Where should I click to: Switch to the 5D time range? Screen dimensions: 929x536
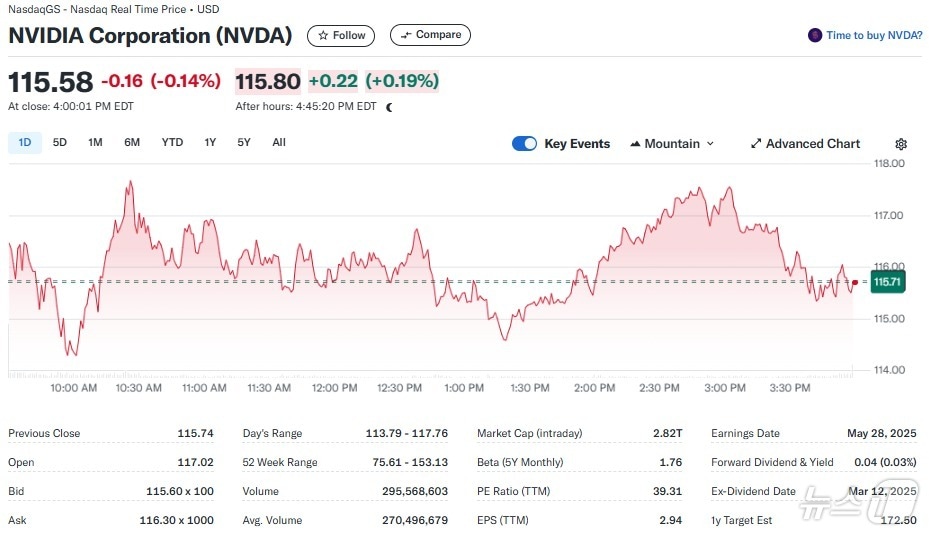coord(60,143)
